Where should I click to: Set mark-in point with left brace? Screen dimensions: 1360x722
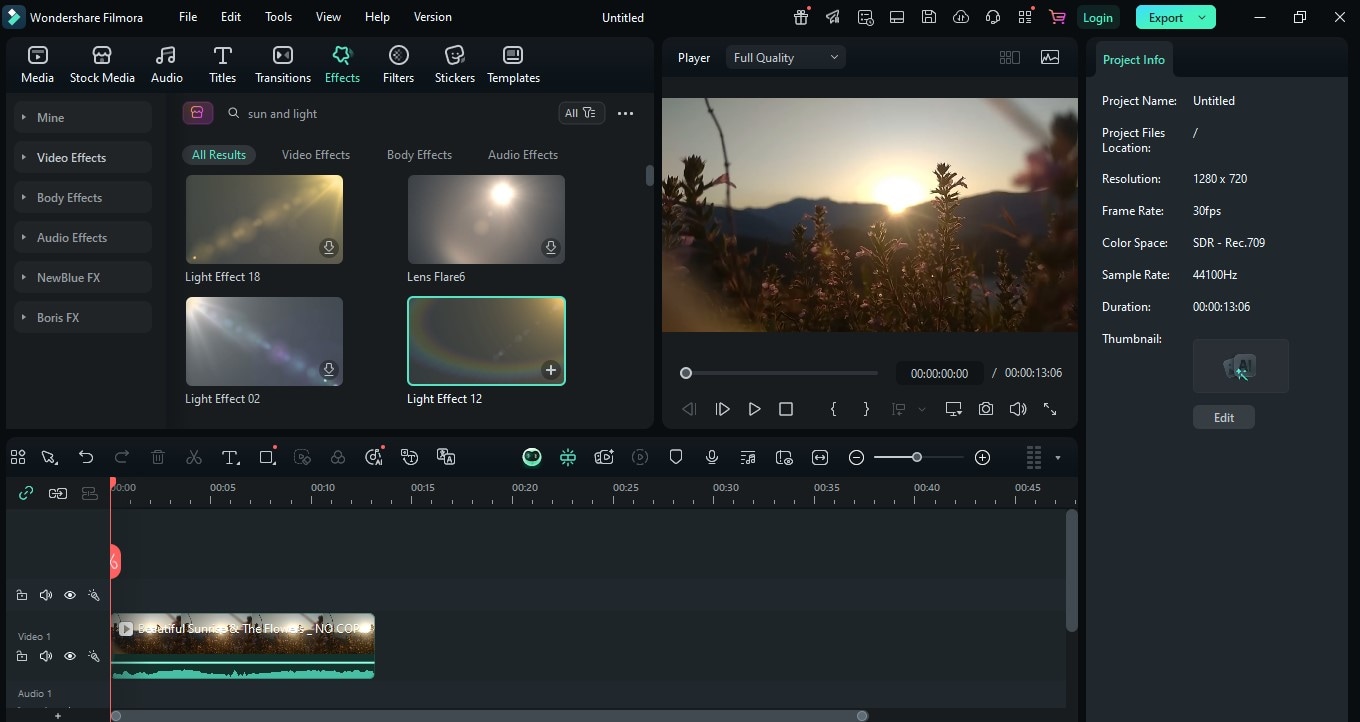(833, 409)
